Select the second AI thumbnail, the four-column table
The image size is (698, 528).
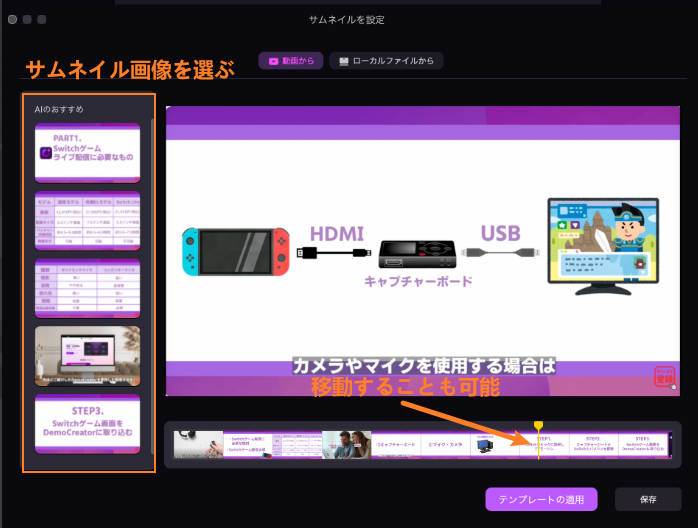tap(87, 221)
